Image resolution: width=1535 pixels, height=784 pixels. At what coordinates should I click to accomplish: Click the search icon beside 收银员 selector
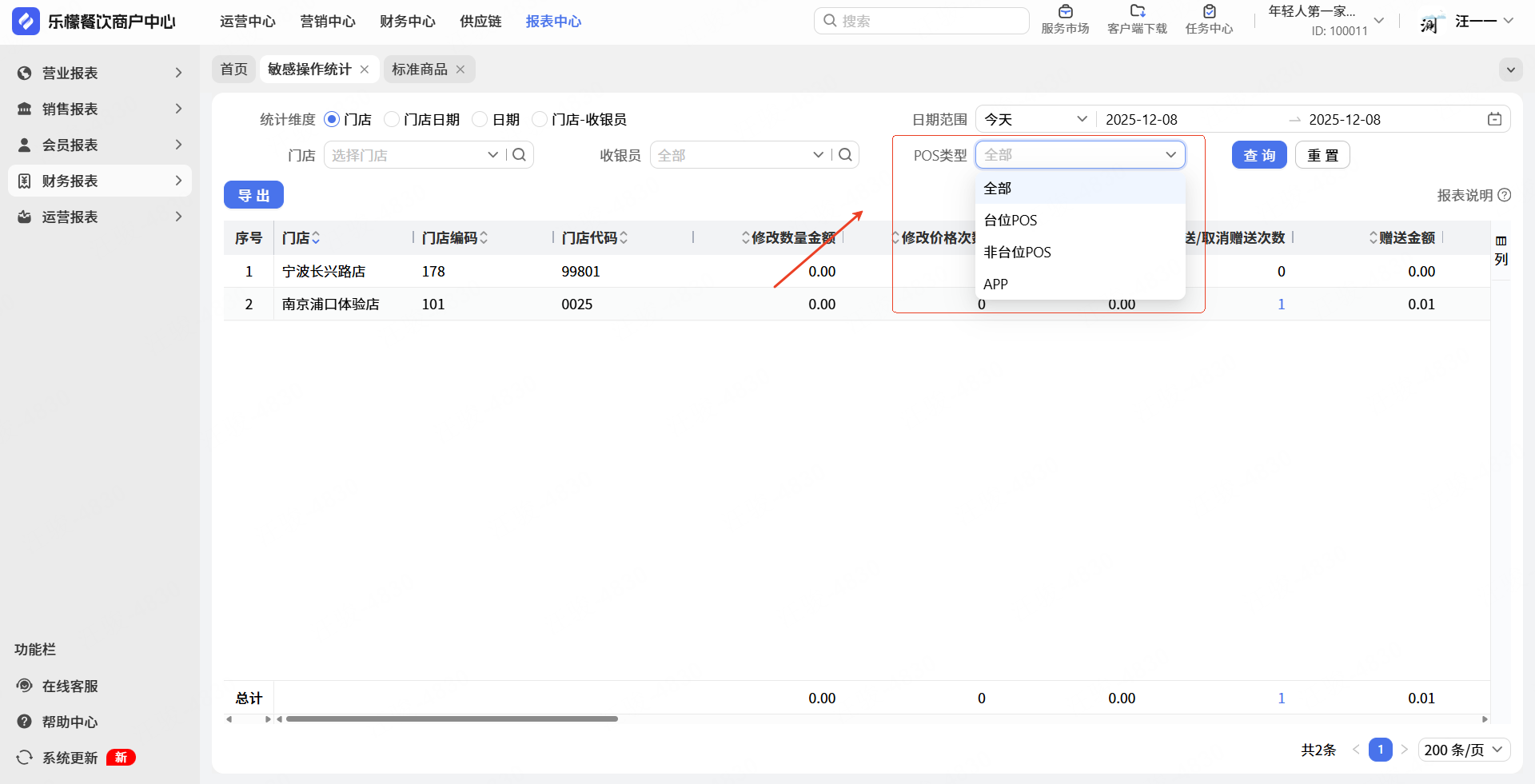pos(845,155)
